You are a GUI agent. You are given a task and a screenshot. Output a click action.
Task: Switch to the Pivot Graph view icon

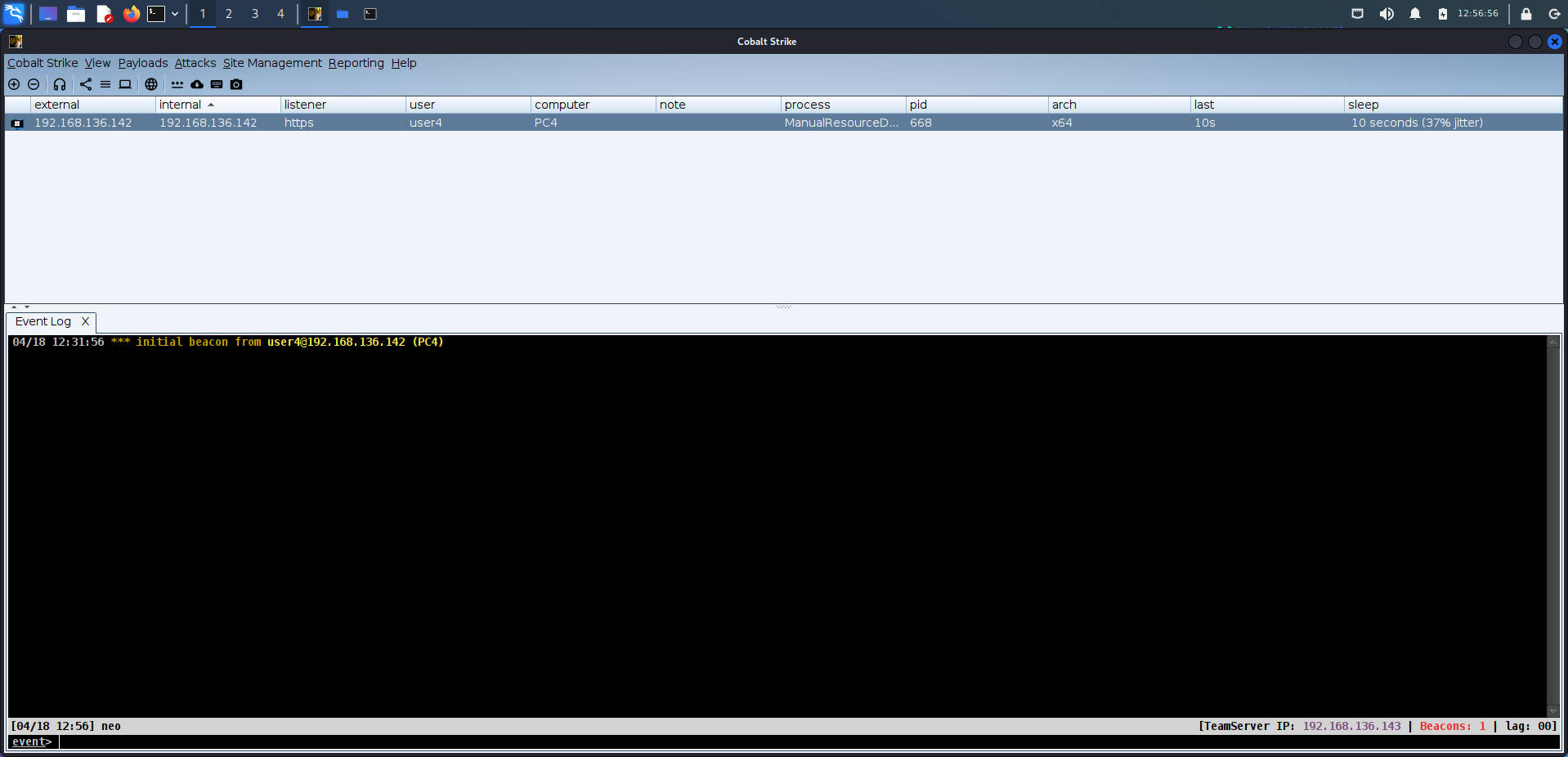86,84
